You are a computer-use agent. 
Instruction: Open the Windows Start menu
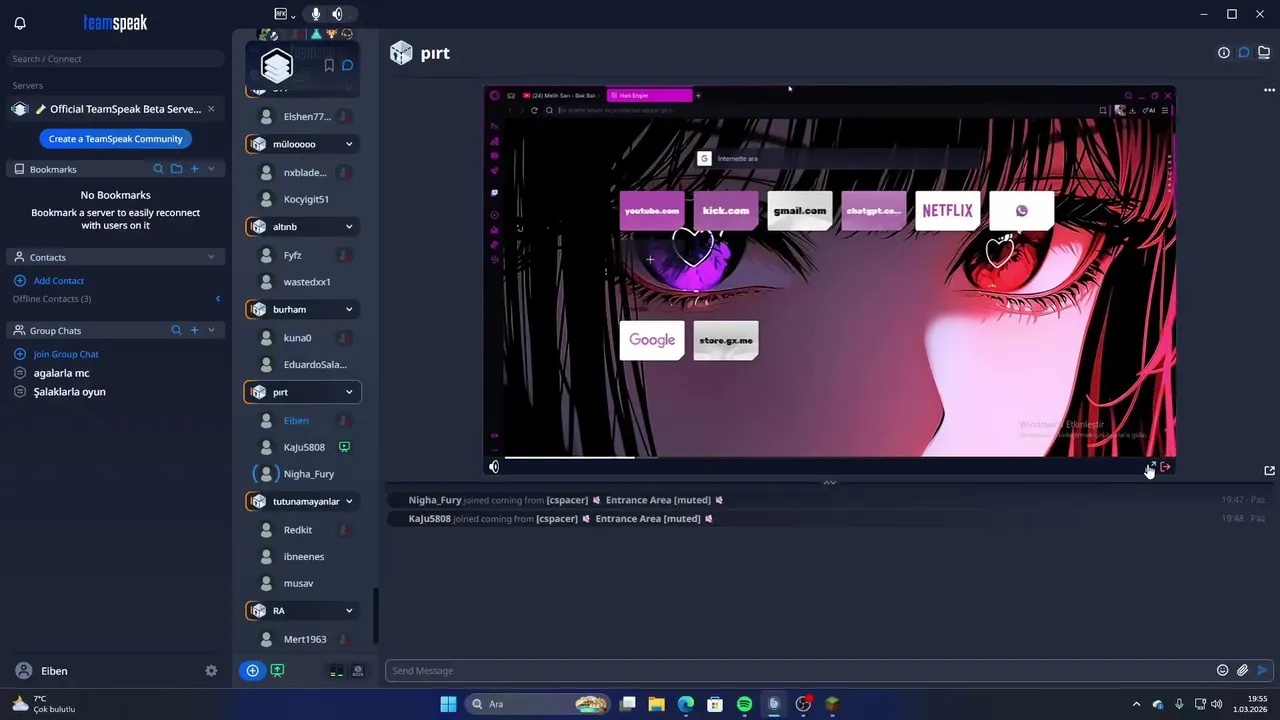pos(448,704)
